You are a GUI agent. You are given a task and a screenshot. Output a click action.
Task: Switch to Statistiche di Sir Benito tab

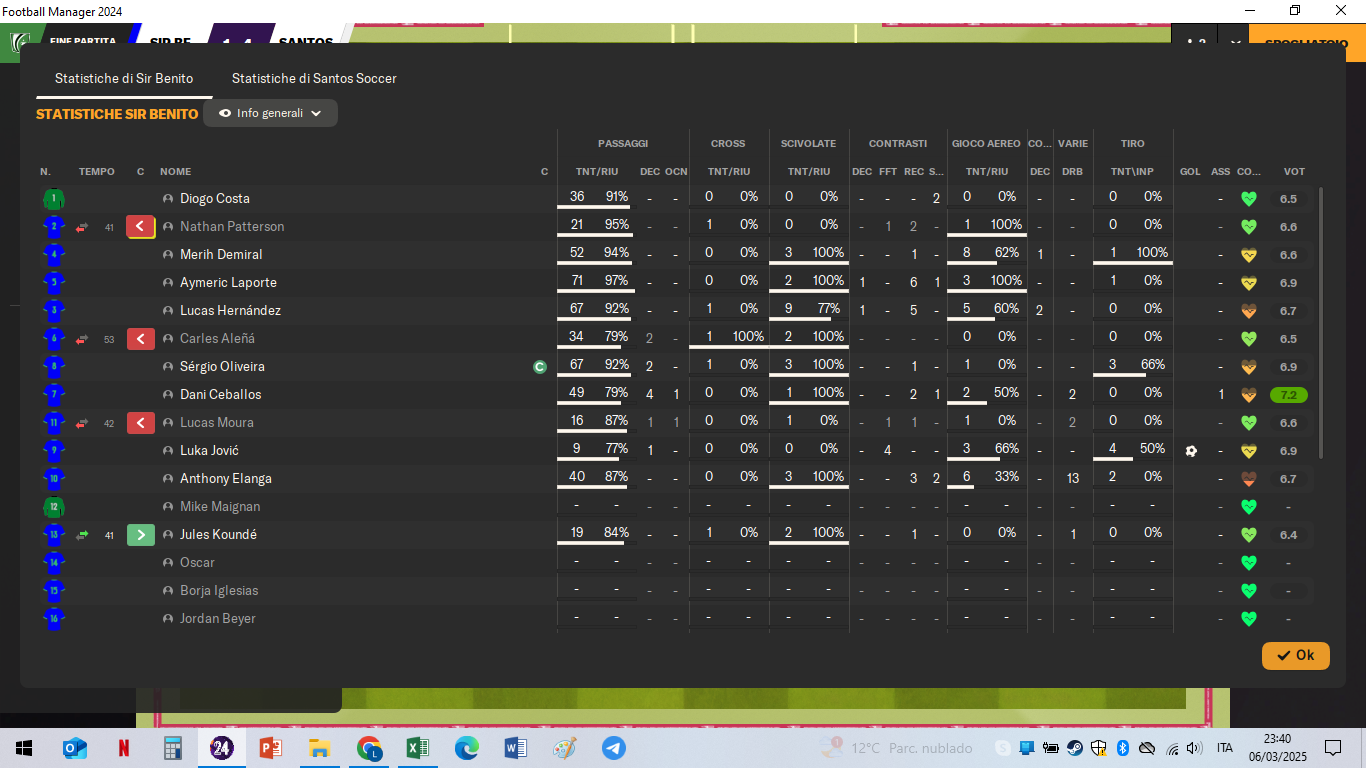pos(124,78)
